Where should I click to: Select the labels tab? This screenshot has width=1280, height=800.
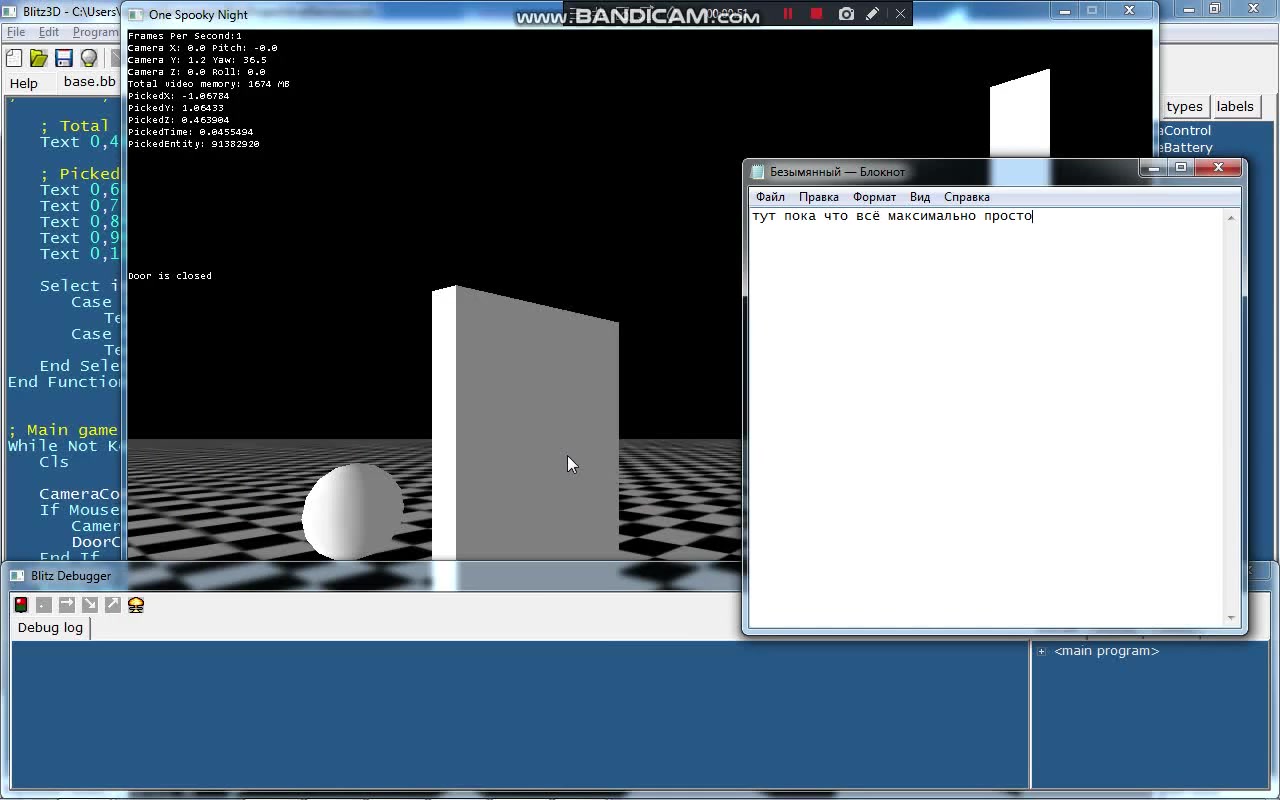pos(1235,106)
